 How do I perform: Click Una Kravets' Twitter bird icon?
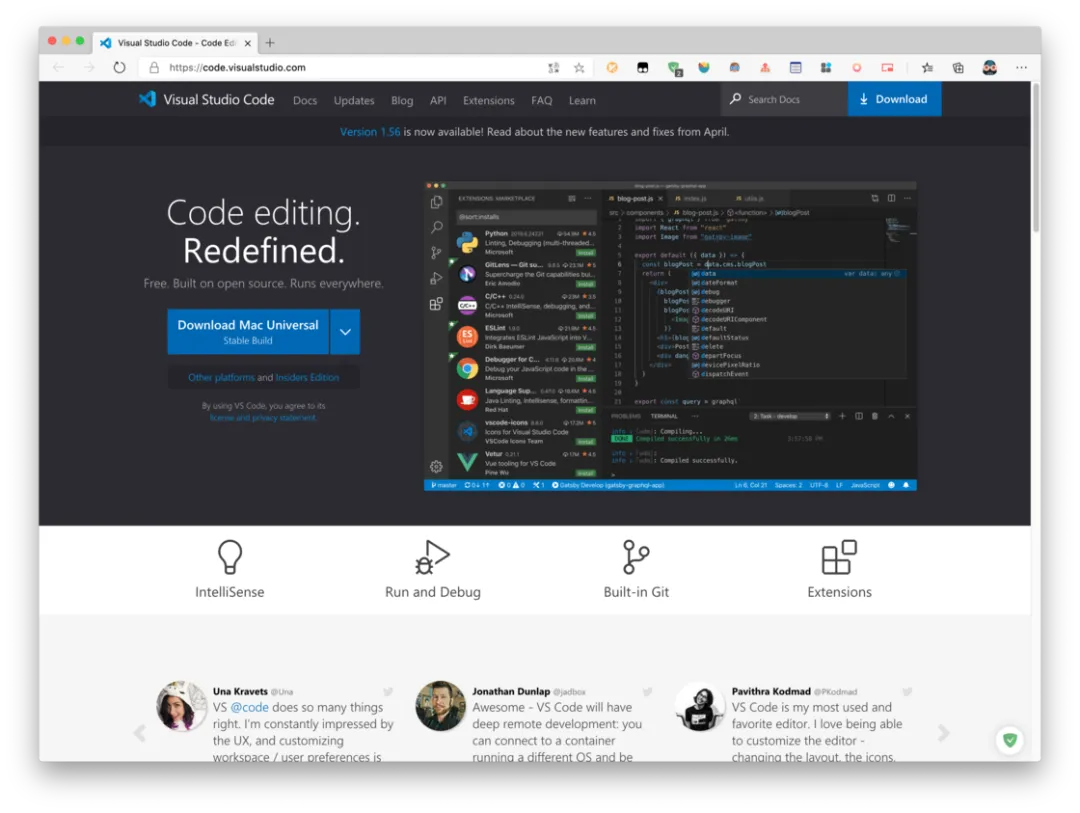pyautogui.click(x=388, y=691)
